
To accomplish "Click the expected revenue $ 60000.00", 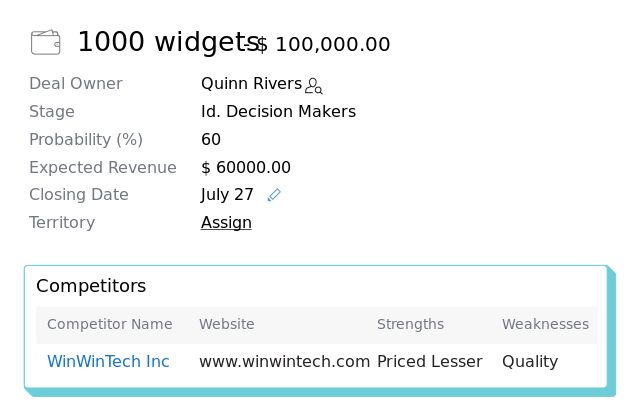I will (x=246, y=167).
